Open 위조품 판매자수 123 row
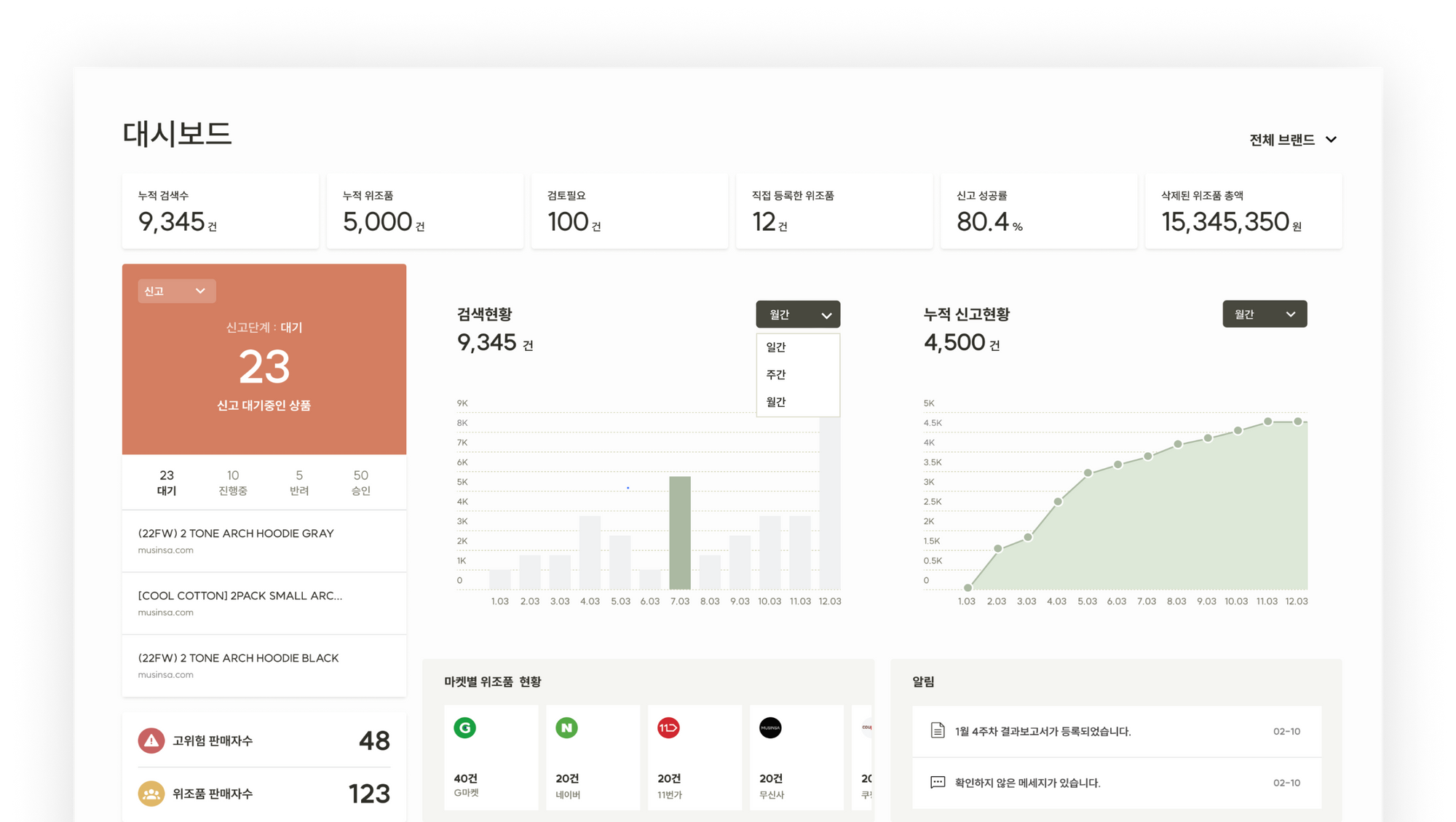This screenshot has height=822, width=1456. tap(264, 794)
